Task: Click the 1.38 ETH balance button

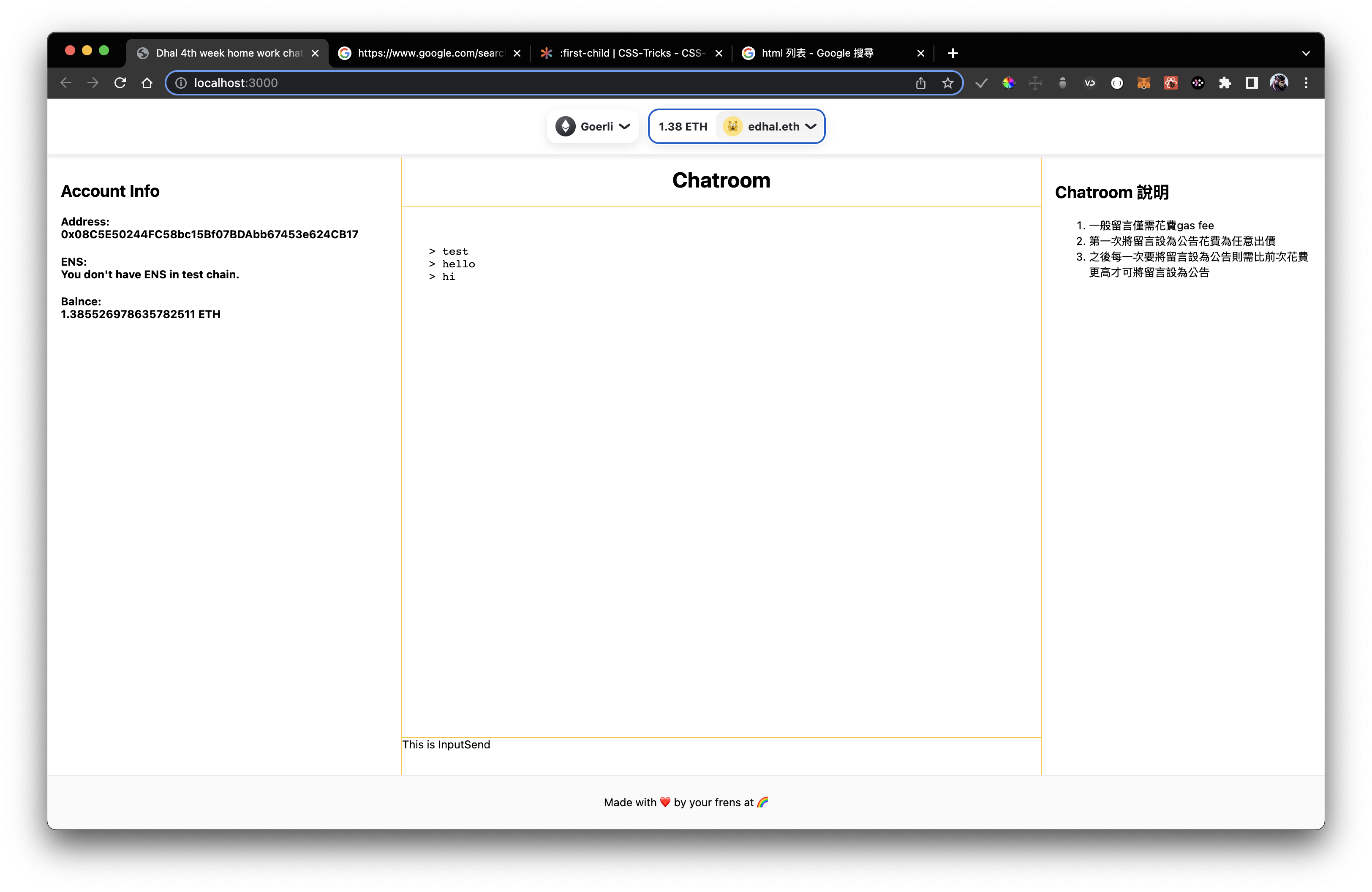Action: tap(683, 126)
